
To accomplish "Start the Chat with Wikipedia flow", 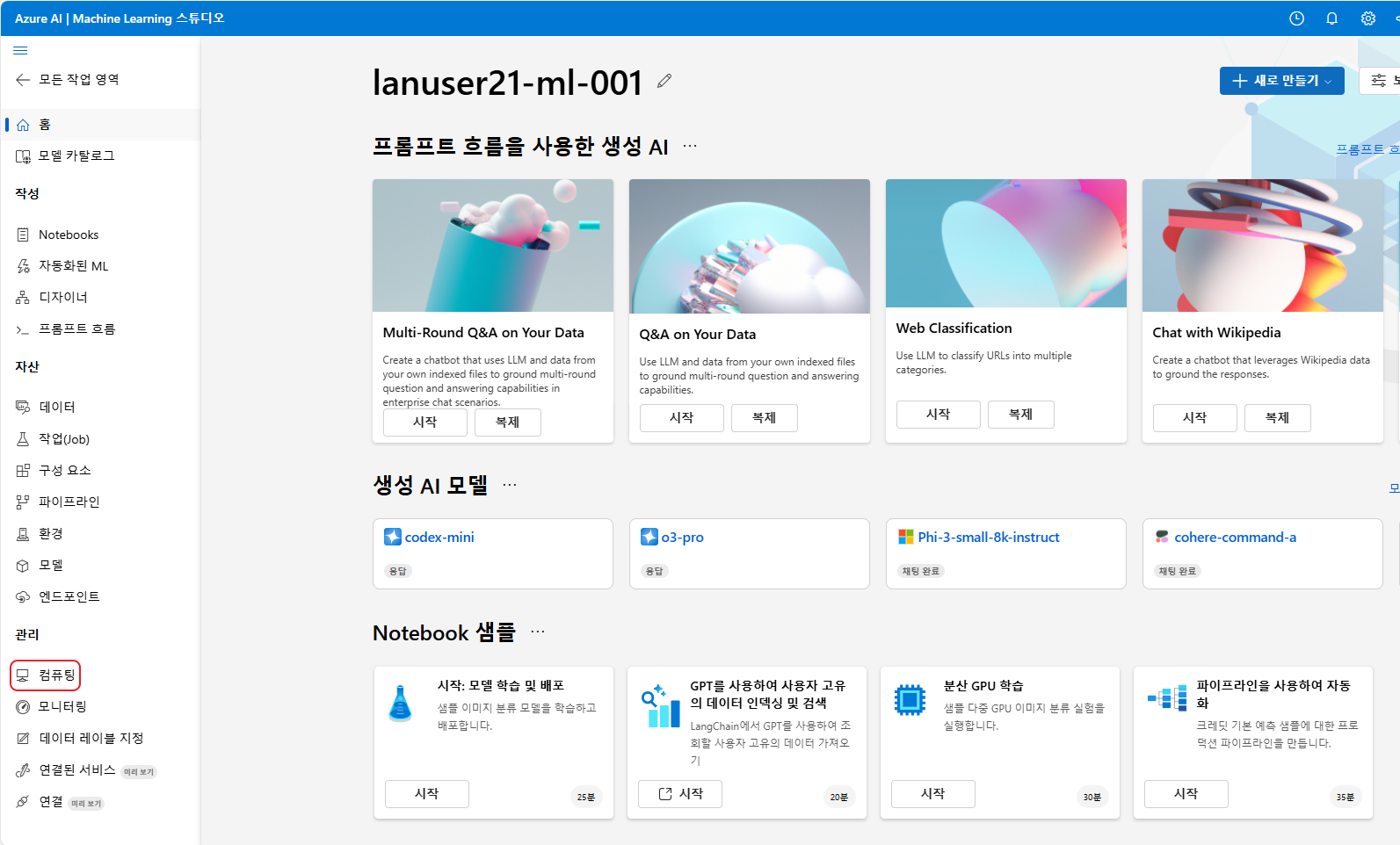I will pos(1195,418).
